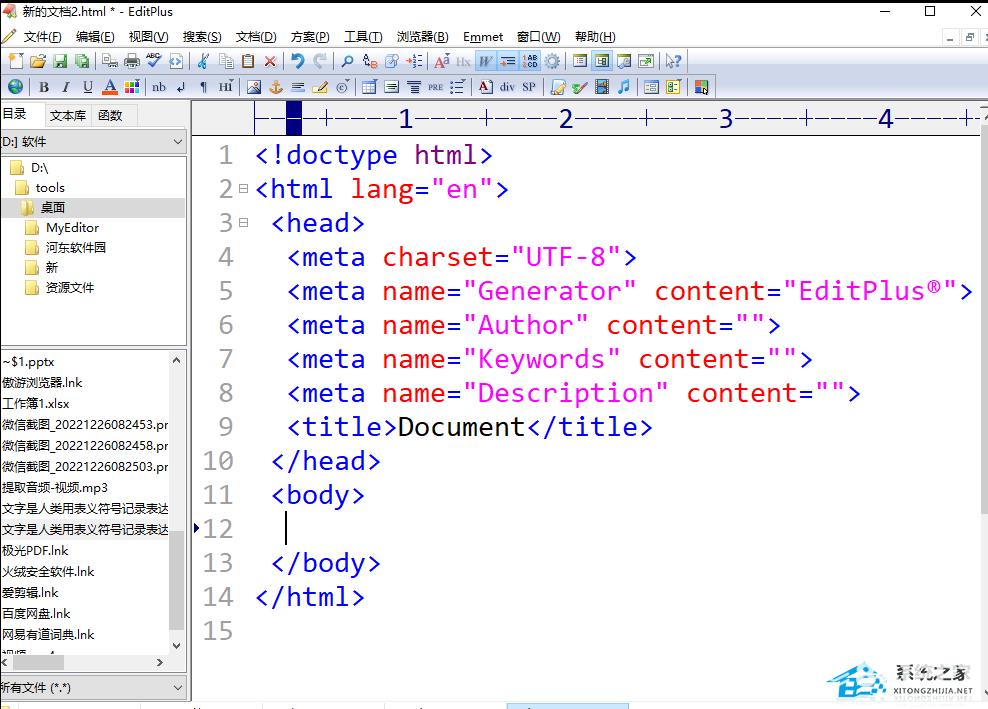
Task: Open the drive selector dropdown
Action: pos(177,142)
